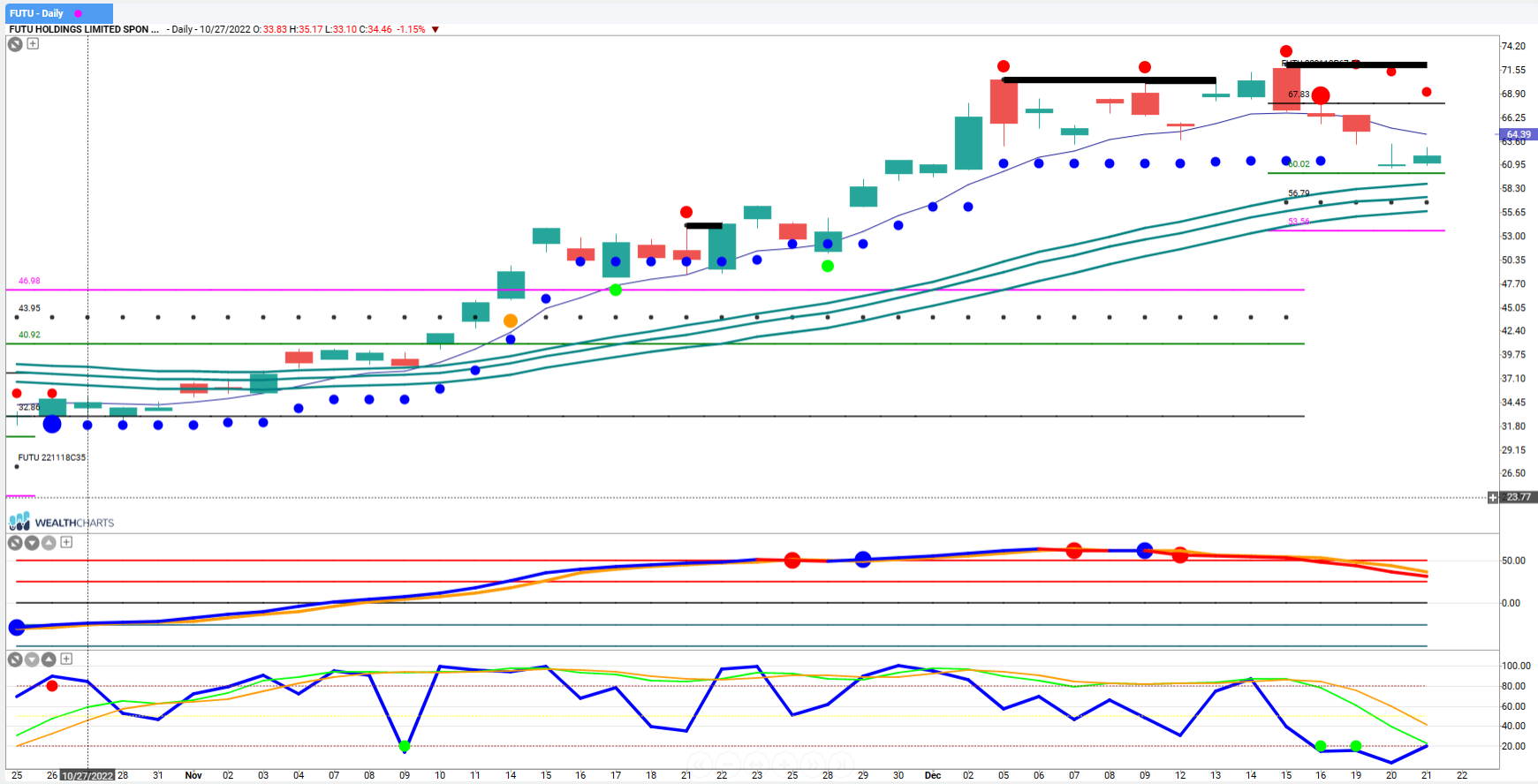Click the 50.00 oscillator axis label
Viewport: 1538px width, 784px height.
pyautogui.click(x=1511, y=561)
